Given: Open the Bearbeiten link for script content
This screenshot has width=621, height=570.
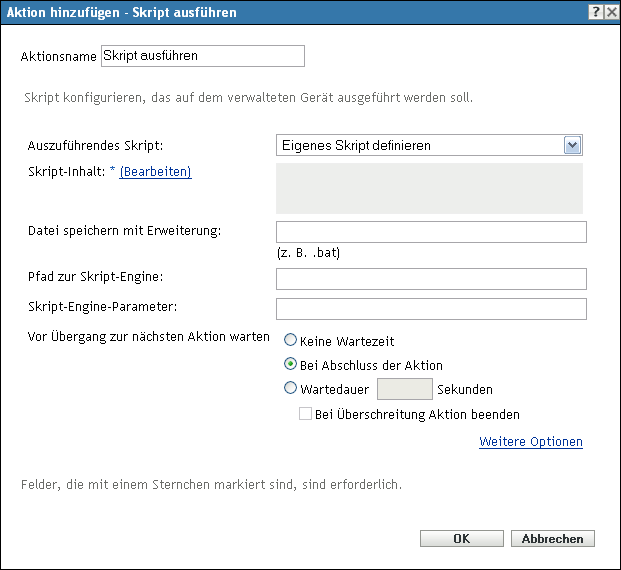Looking at the screenshot, I should coord(155,172).
